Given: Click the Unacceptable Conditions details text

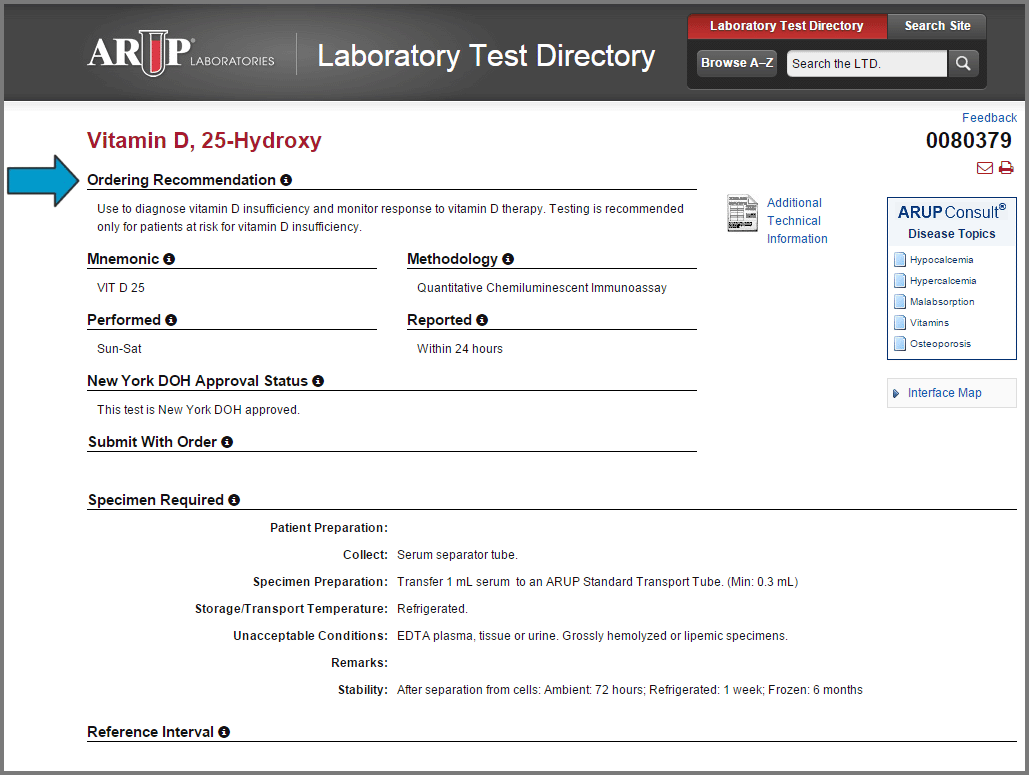Looking at the screenshot, I should click(x=592, y=636).
